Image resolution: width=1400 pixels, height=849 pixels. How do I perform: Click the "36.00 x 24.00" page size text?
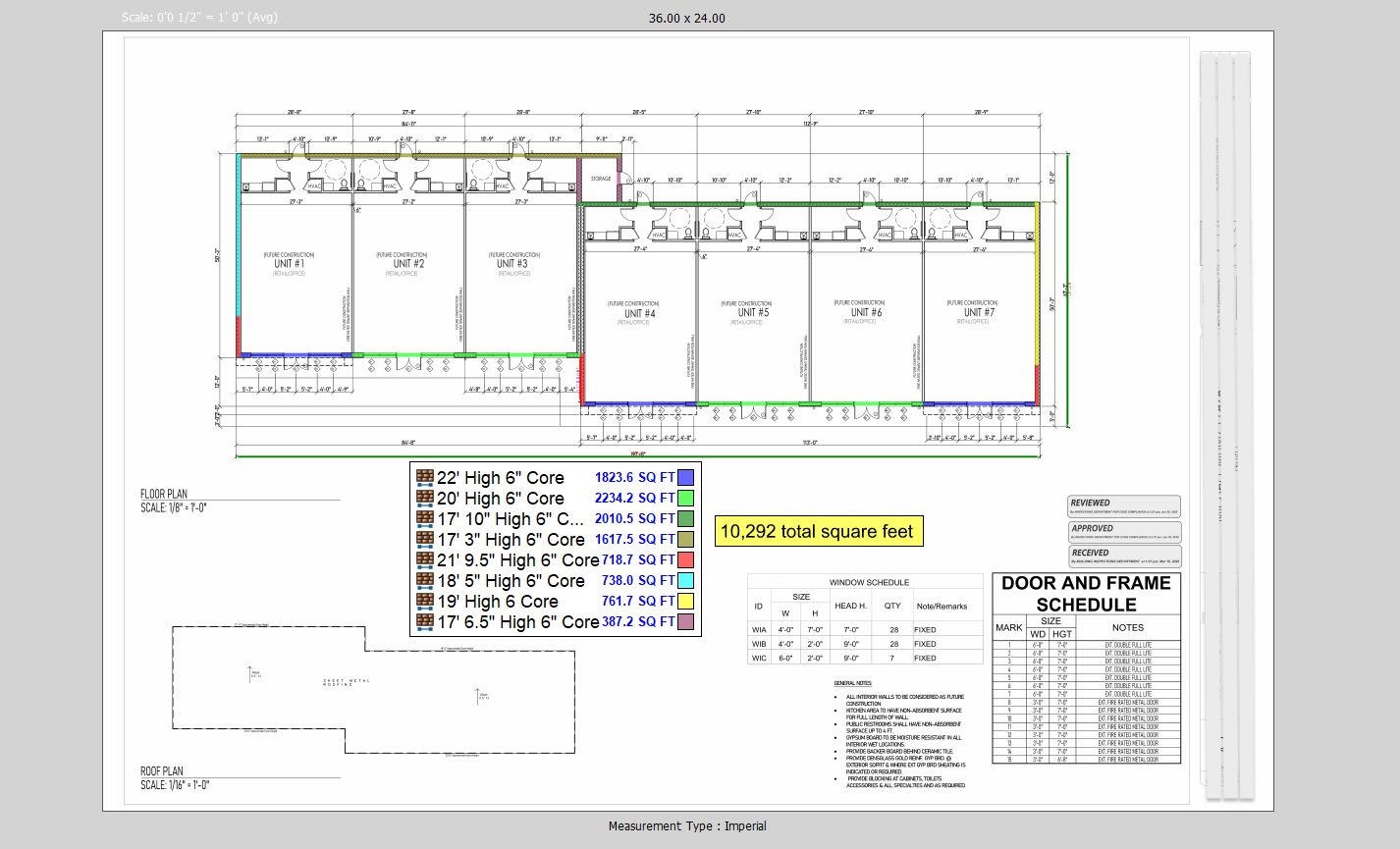[687, 18]
